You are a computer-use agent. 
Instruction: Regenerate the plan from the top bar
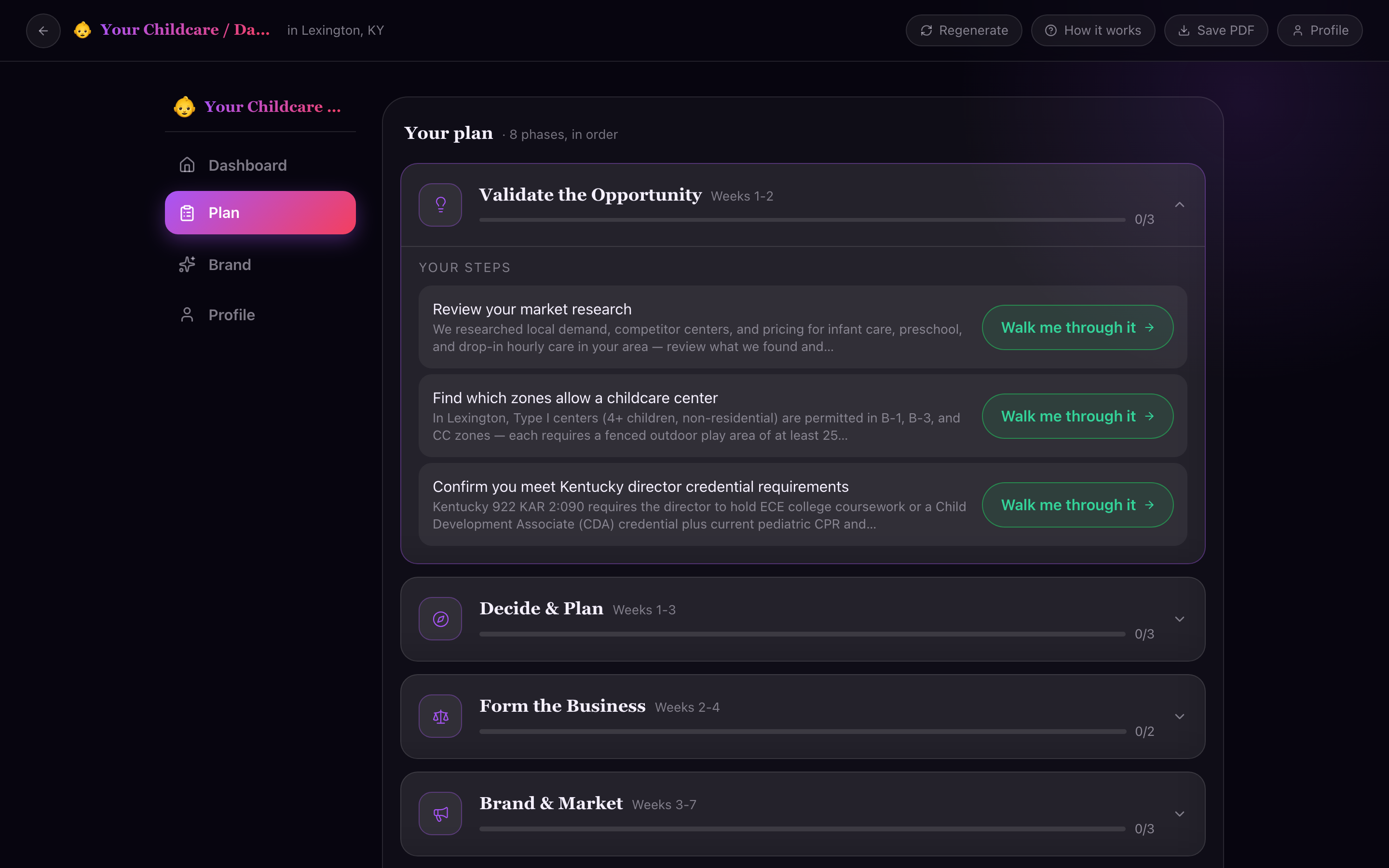(x=964, y=30)
